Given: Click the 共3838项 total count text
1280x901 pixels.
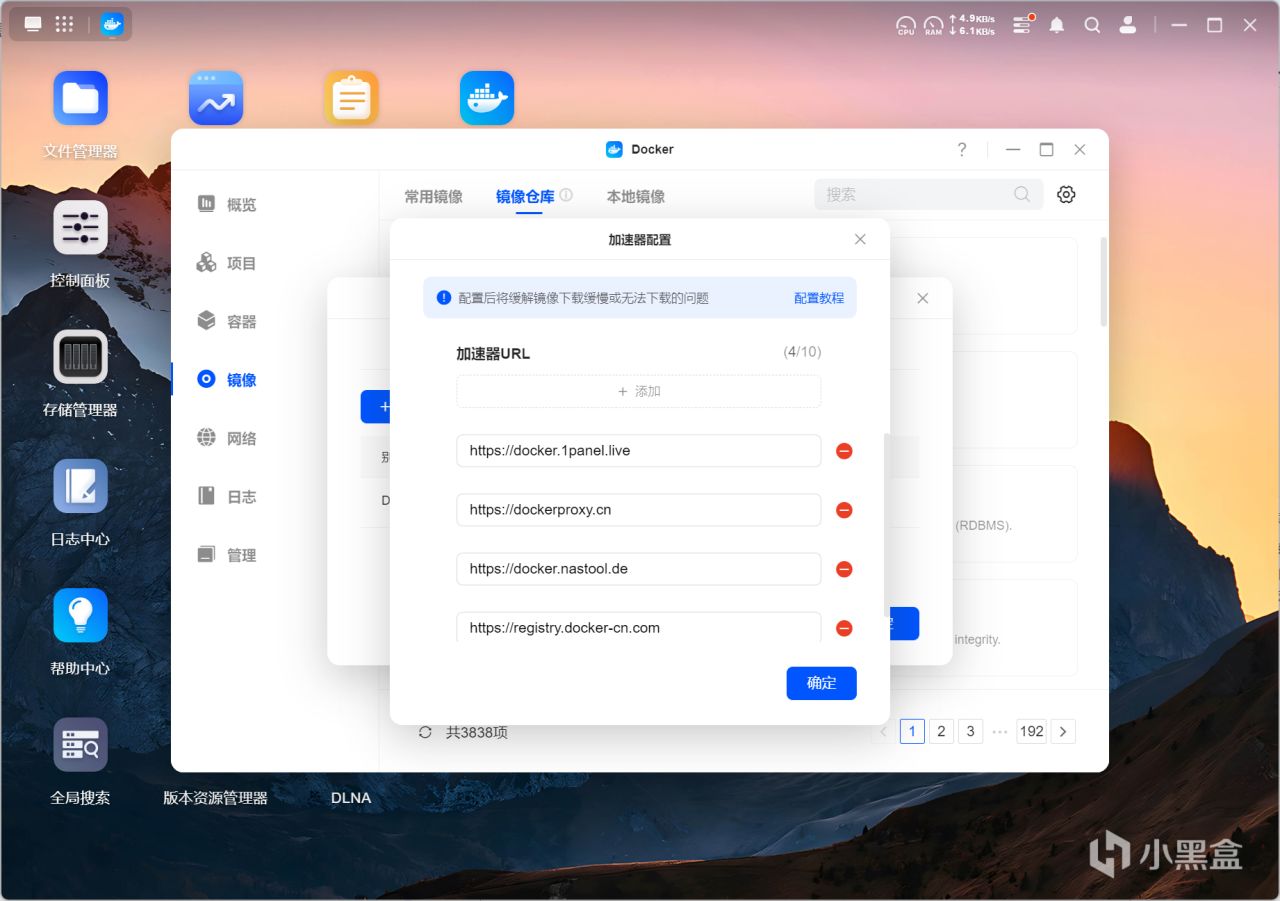Looking at the screenshot, I should [x=477, y=732].
